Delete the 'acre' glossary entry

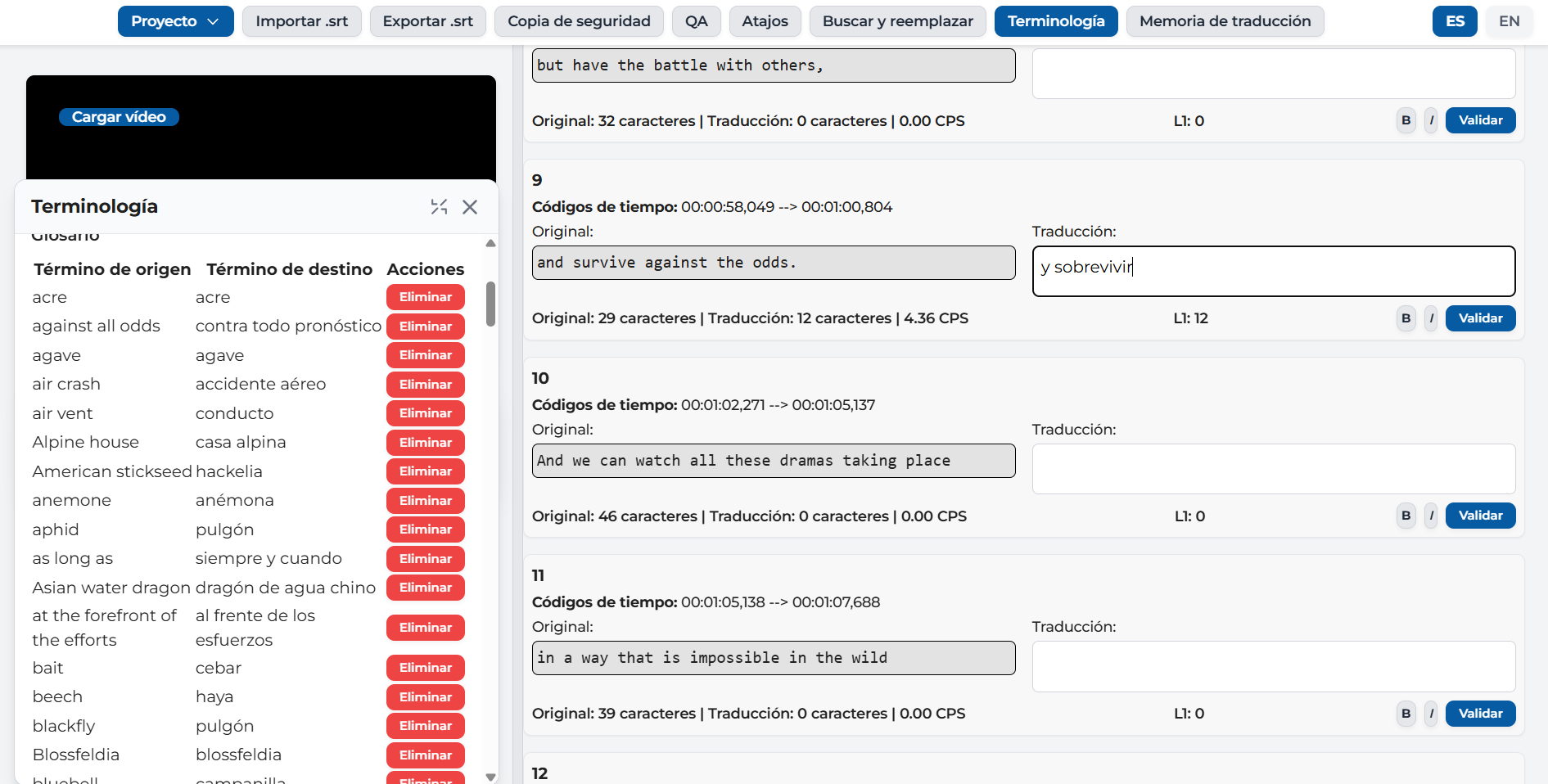click(x=426, y=297)
